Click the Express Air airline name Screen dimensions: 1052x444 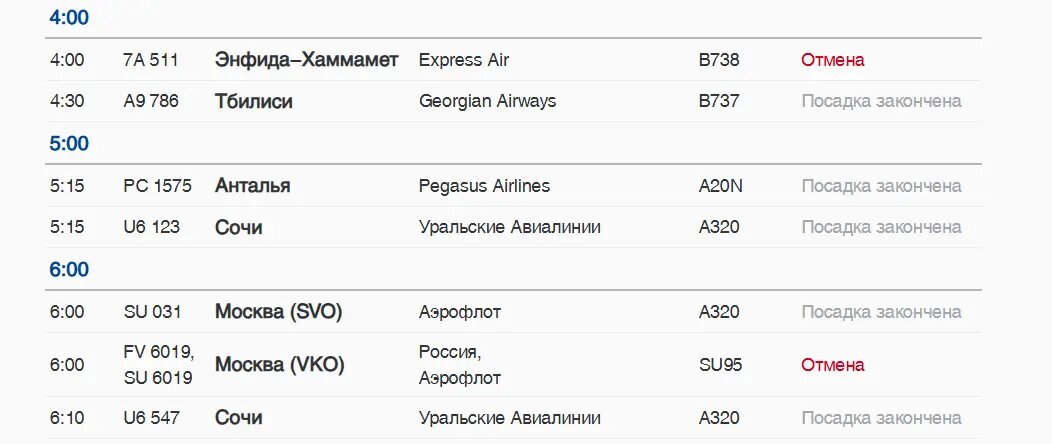pyautogui.click(x=464, y=60)
